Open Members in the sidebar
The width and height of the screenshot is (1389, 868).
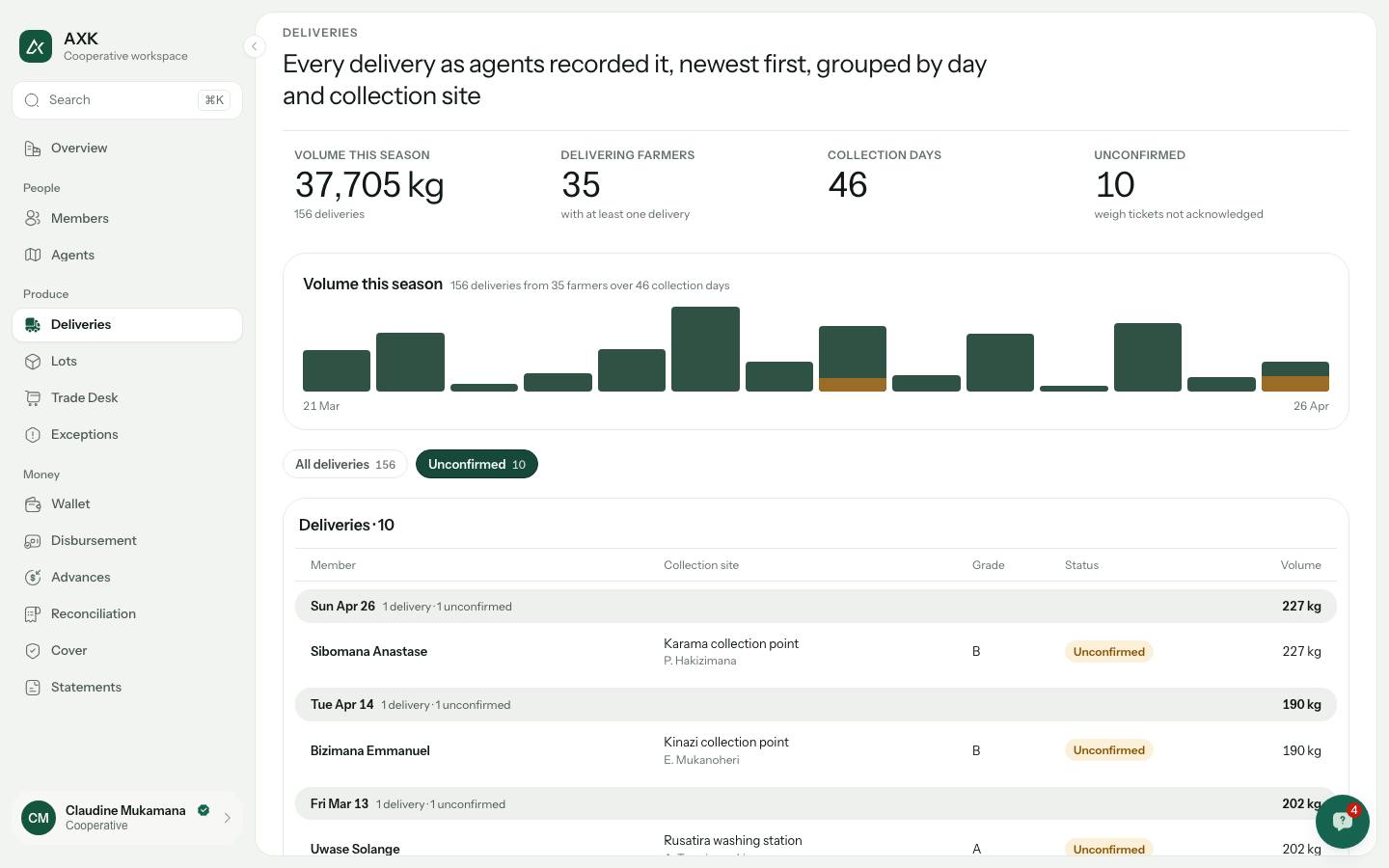pyautogui.click(x=127, y=219)
